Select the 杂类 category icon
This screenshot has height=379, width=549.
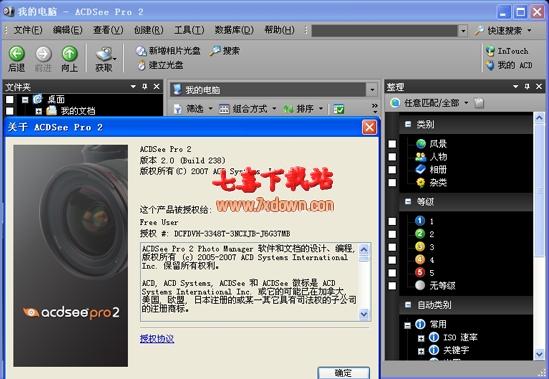[421, 182]
